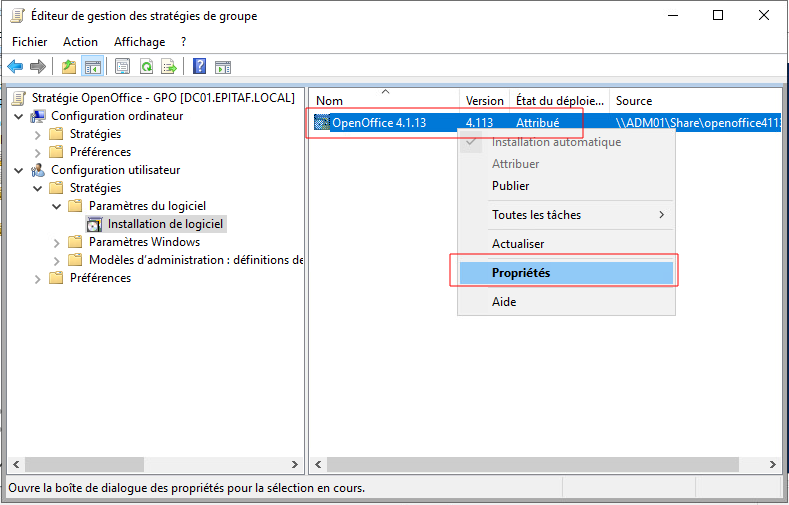
Task: Toggle the console tree show/hide icon
Action: [x=92, y=67]
